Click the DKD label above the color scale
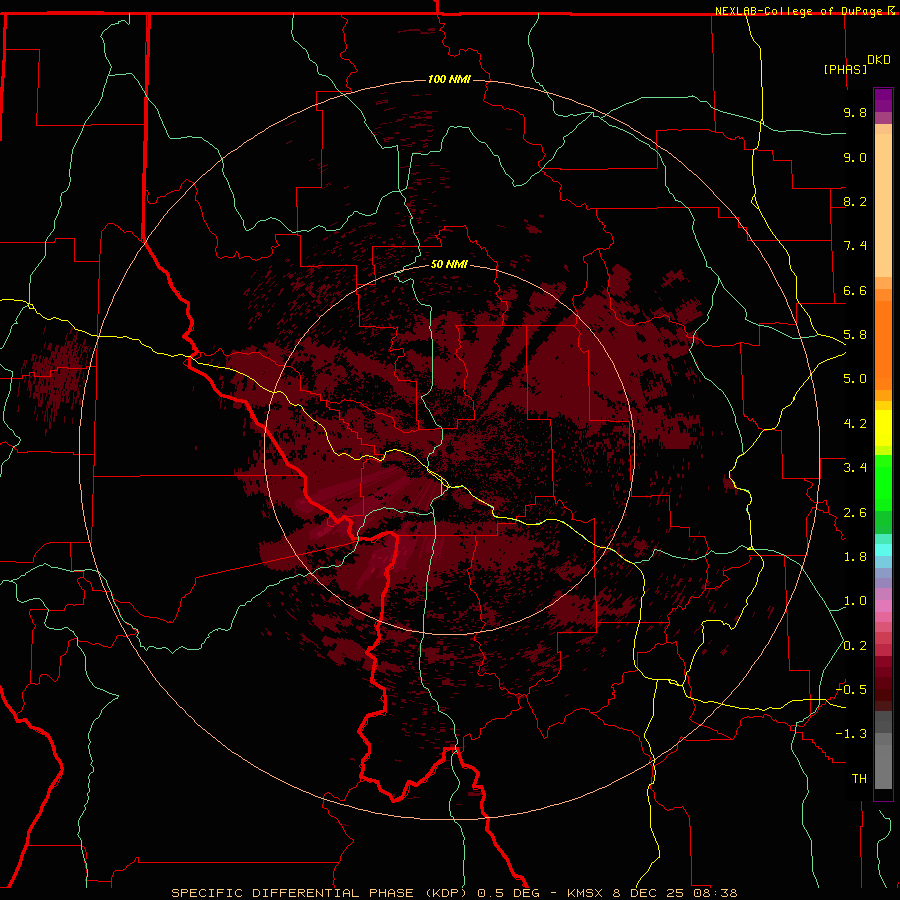 (x=879, y=60)
